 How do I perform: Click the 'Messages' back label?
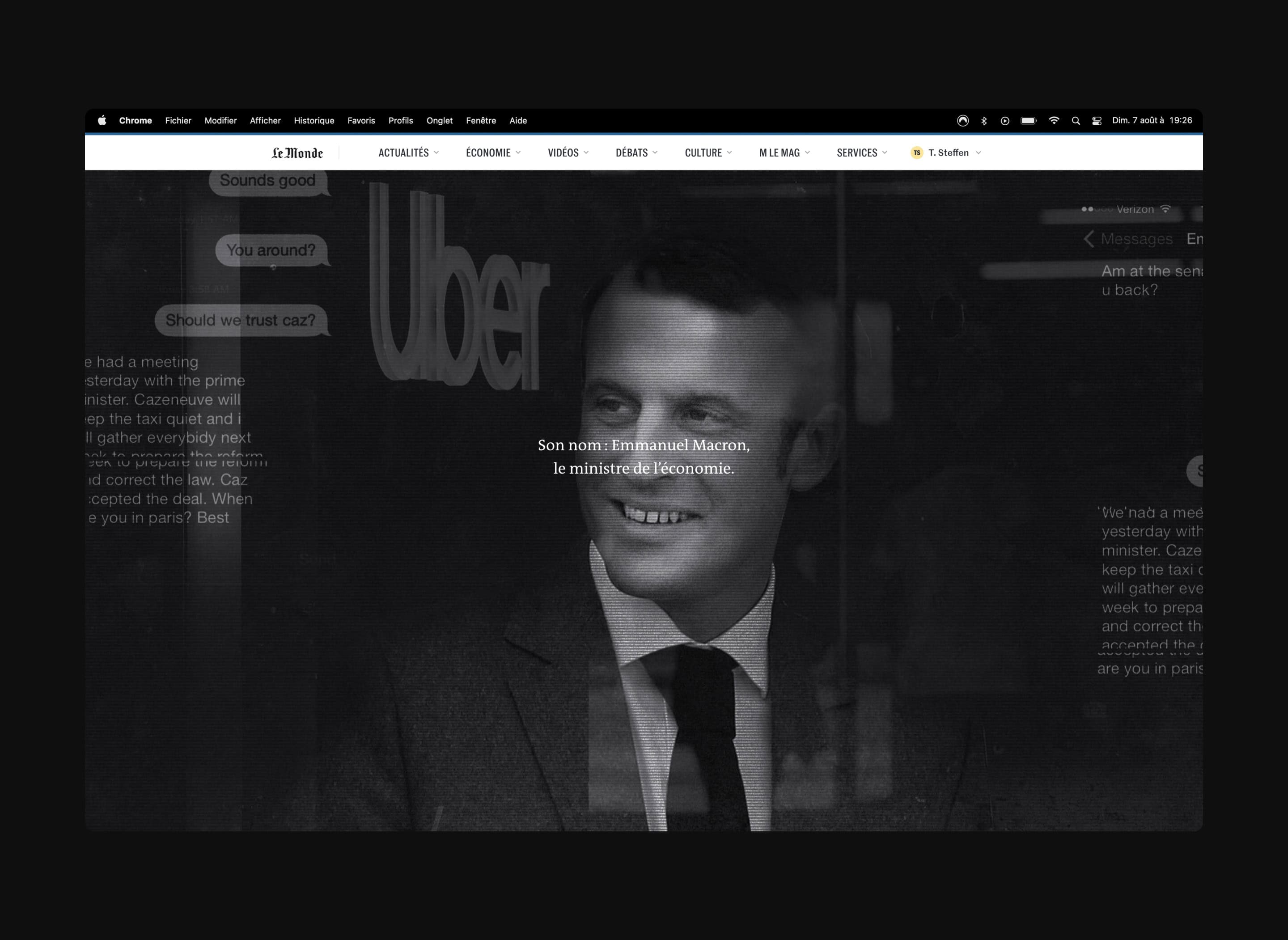1137,239
